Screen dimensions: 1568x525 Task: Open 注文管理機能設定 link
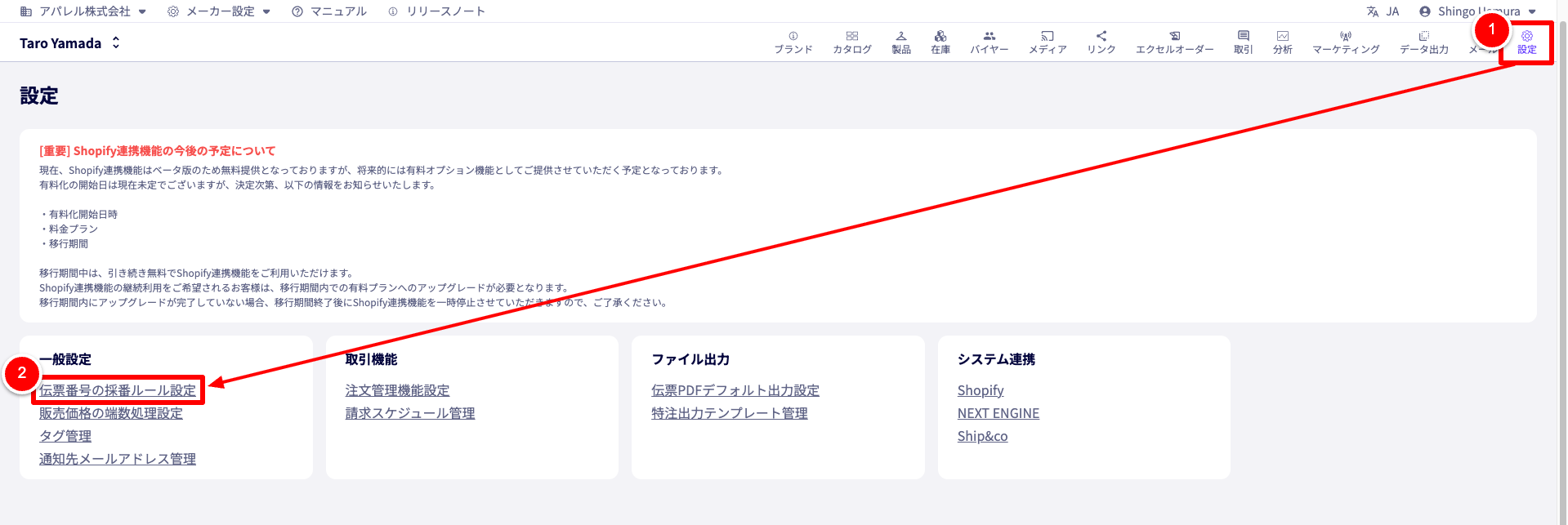pos(397,390)
